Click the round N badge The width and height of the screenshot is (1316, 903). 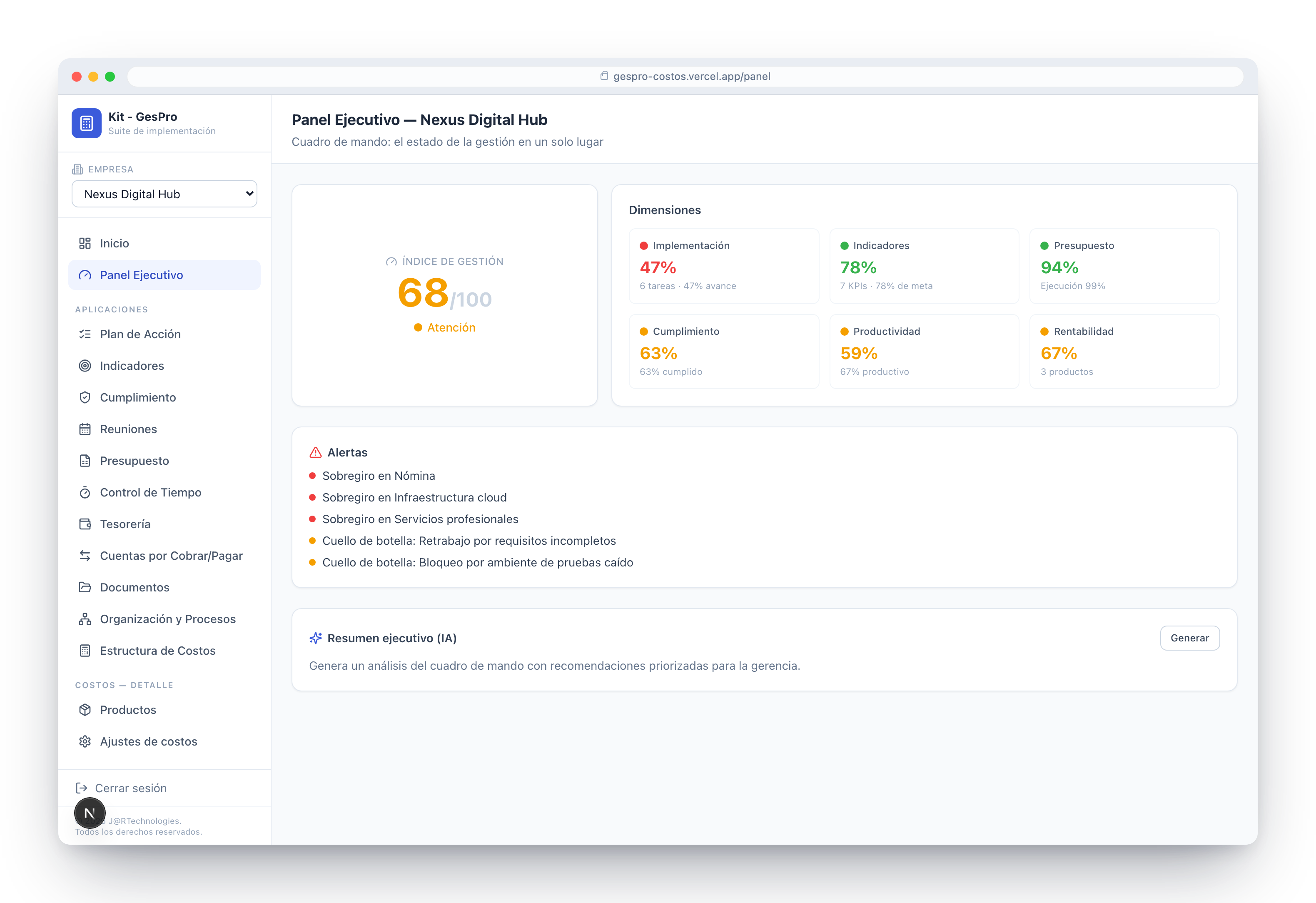[x=90, y=813]
